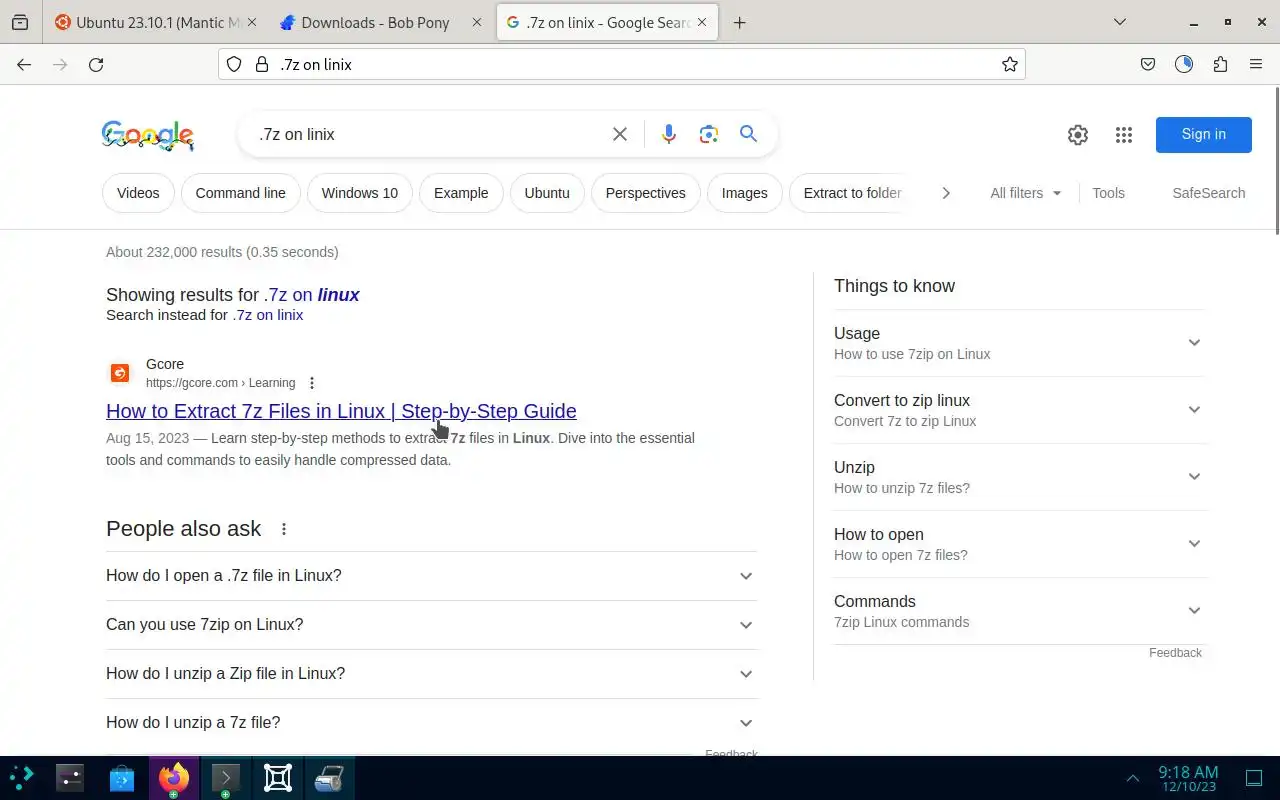Expand 'Can you use 7zip on Linux?'
Viewport: 1280px width, 800px height.
[x=431, y=625]
